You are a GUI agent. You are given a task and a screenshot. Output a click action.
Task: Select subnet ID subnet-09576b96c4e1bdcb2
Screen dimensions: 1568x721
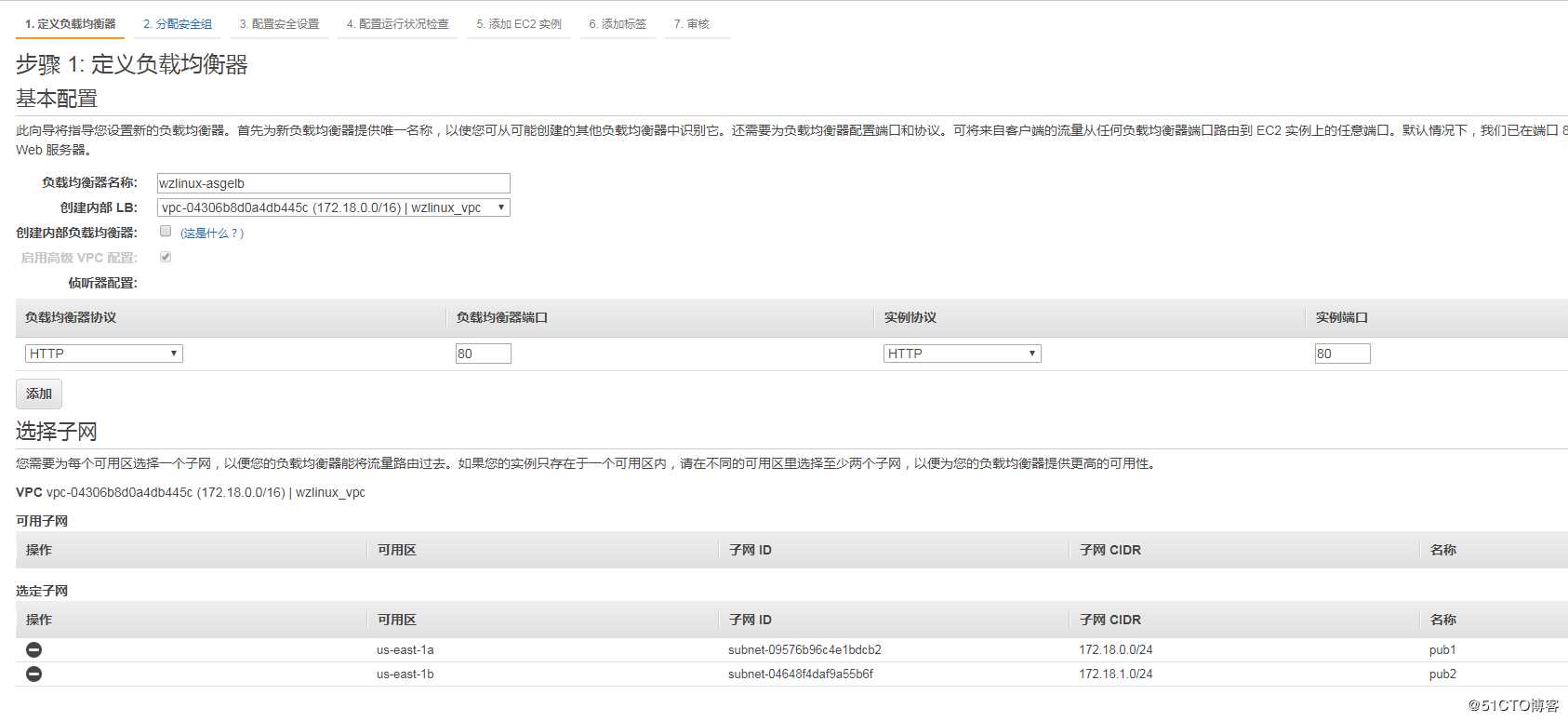coord(804,649)
